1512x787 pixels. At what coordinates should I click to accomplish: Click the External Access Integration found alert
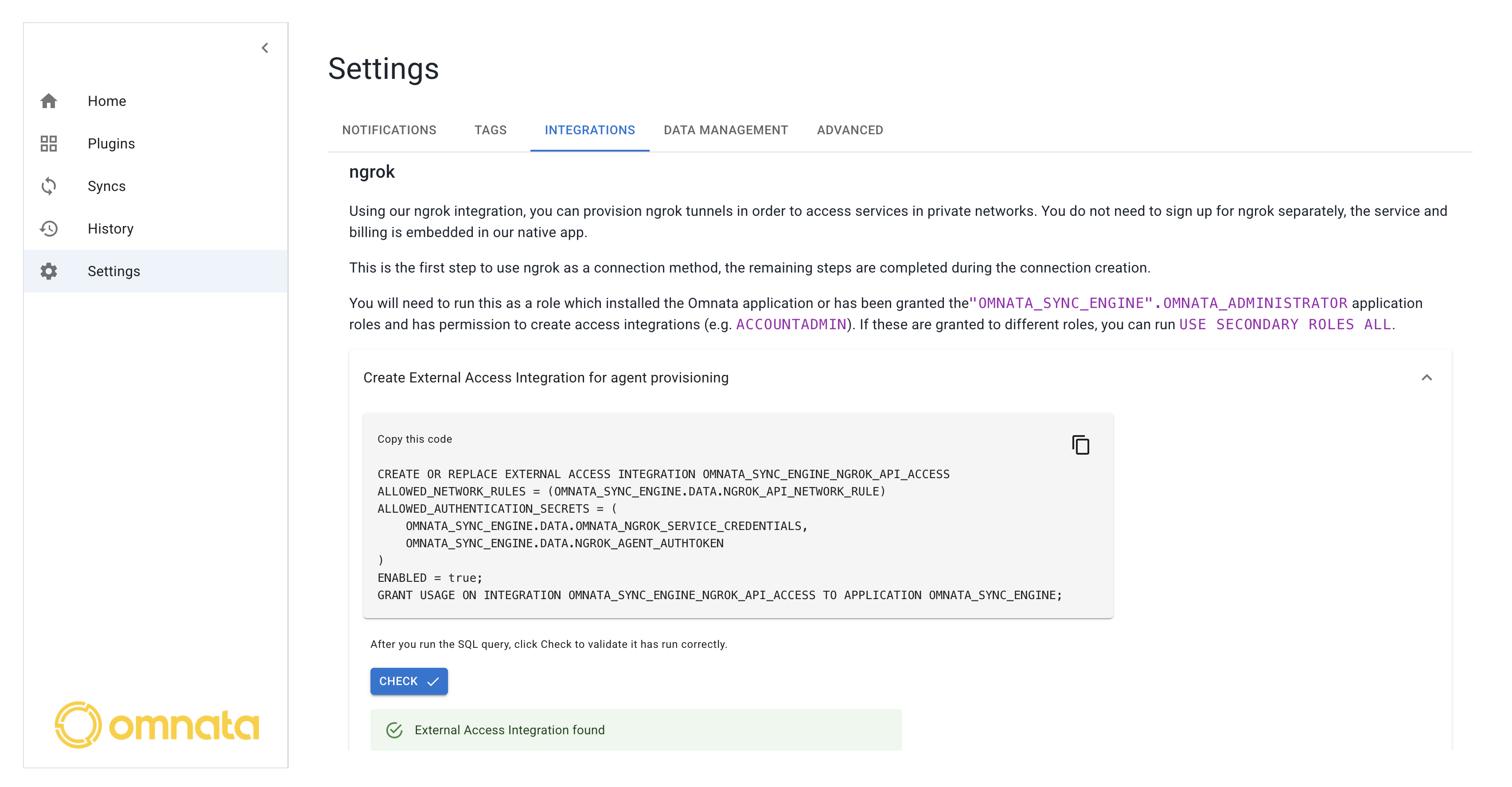tap(635, 730)
